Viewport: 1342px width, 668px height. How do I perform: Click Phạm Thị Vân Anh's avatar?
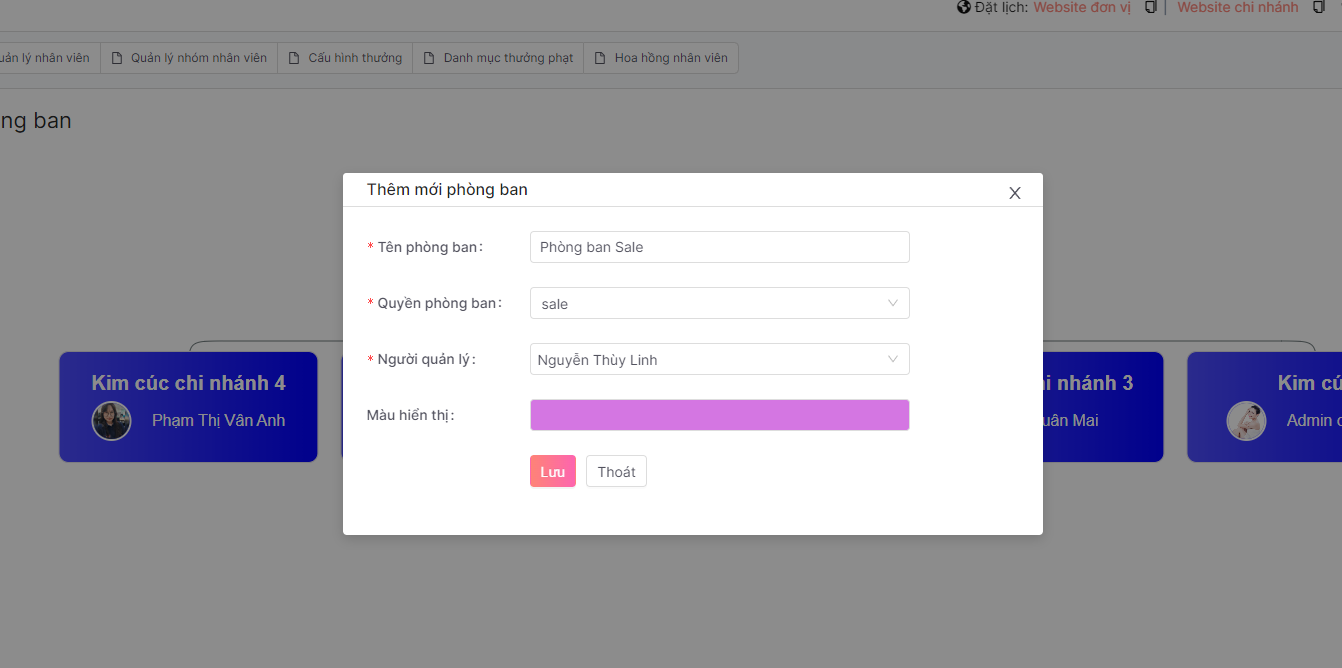(x=112, y=421)
